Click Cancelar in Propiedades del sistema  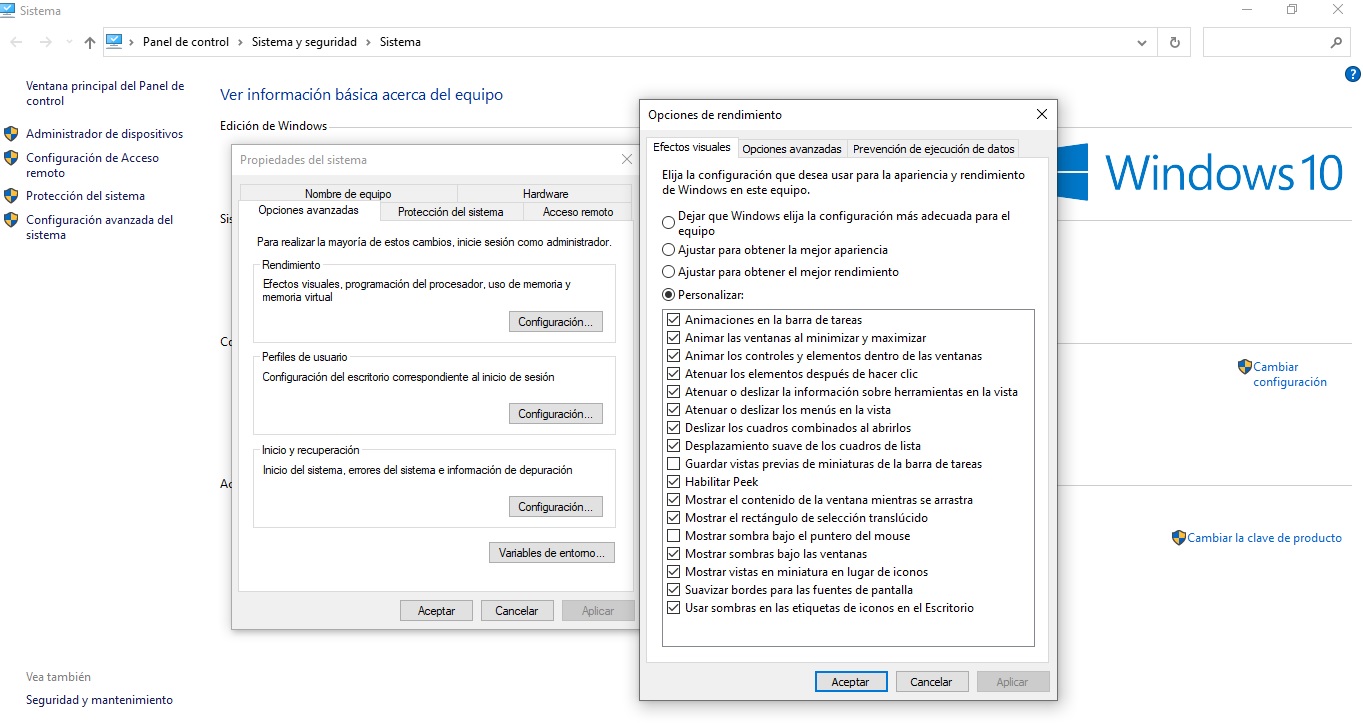[x=517, y=611]
